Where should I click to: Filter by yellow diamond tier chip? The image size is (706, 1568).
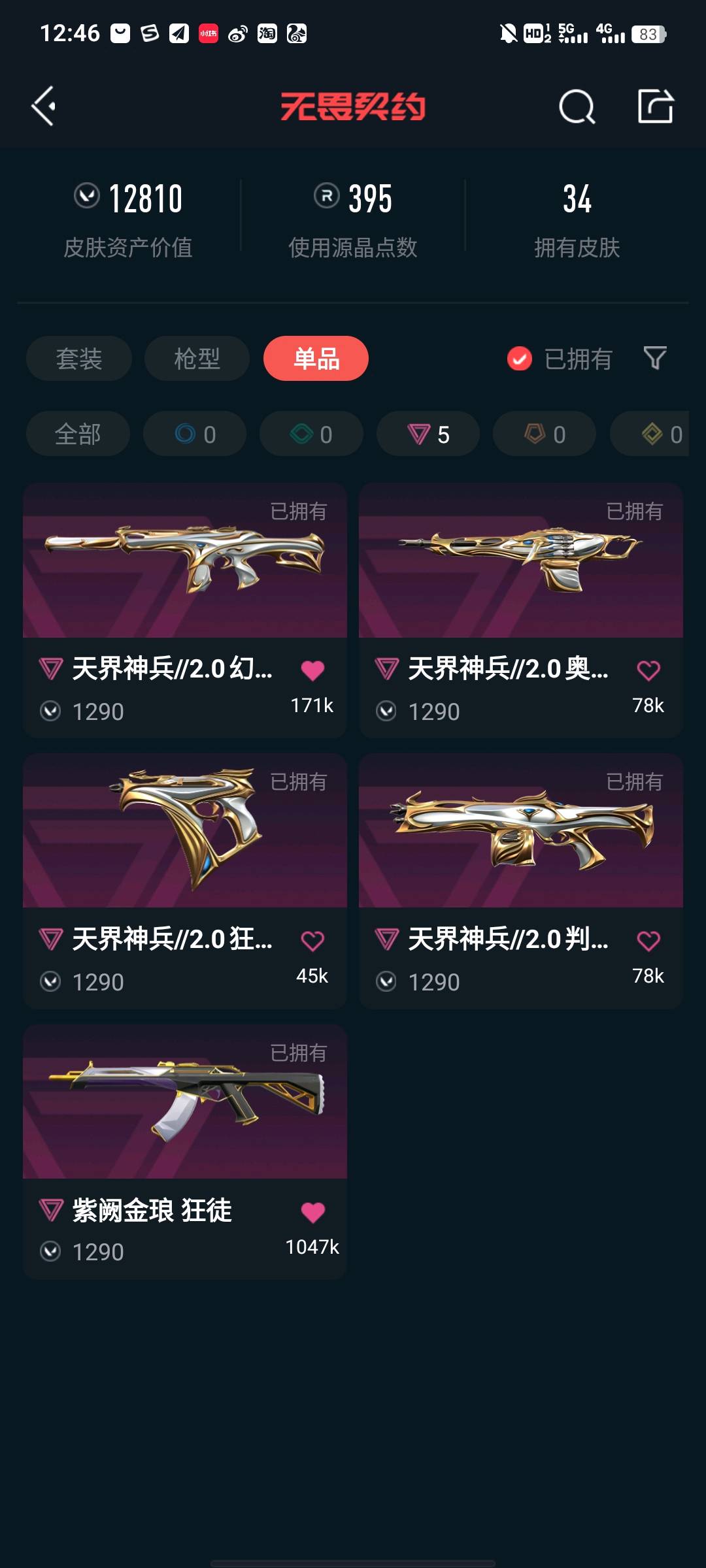tap(649, 434)
